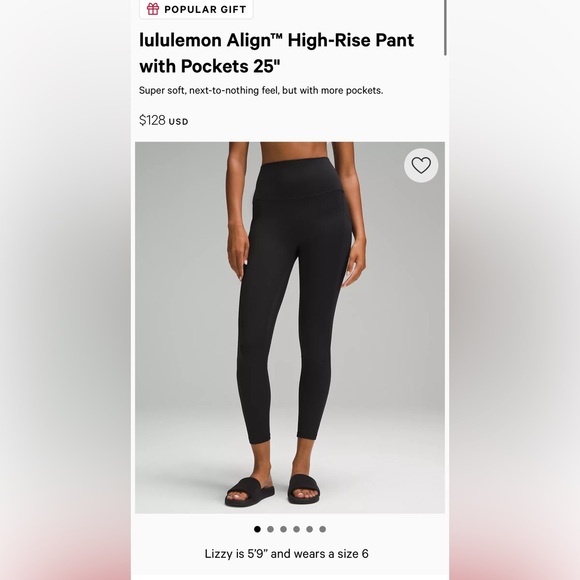This screenshot has width=580, height=580.
Task: Click the 'Lizzy is 5'9" and wears a size 6' caption
Action: 287,554
